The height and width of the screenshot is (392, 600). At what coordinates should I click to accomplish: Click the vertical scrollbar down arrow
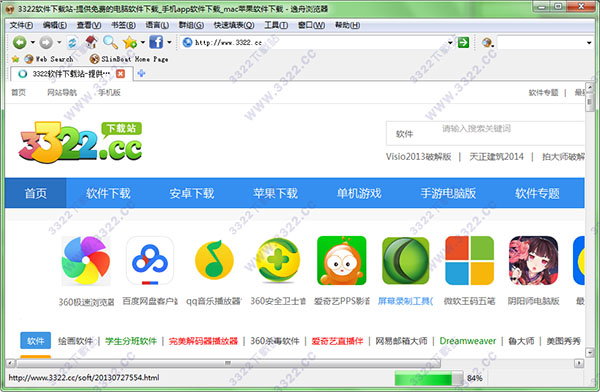coord(589,352)
